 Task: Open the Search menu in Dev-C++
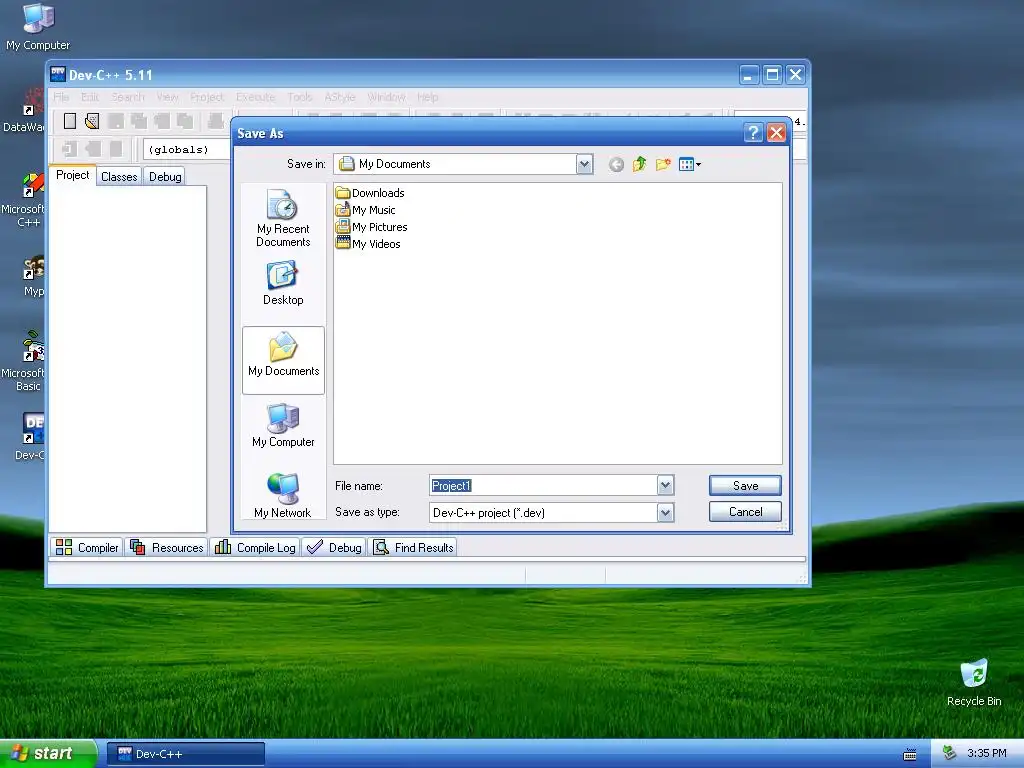point(127,97)
